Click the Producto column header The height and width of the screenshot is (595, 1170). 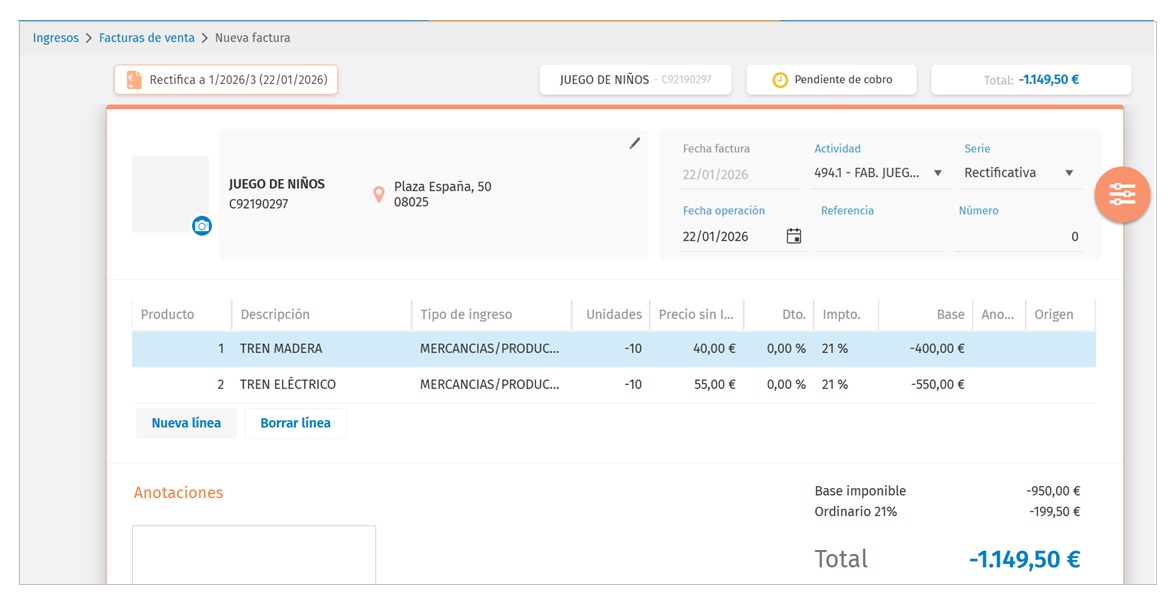click(x=182, y=315)
